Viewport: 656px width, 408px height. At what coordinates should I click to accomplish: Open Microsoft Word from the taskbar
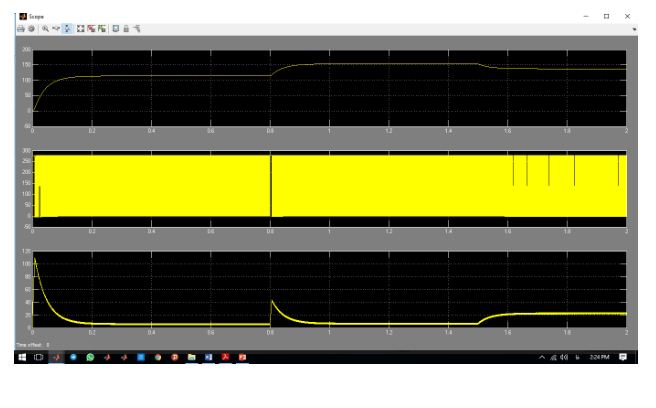[x=208, y=357]
